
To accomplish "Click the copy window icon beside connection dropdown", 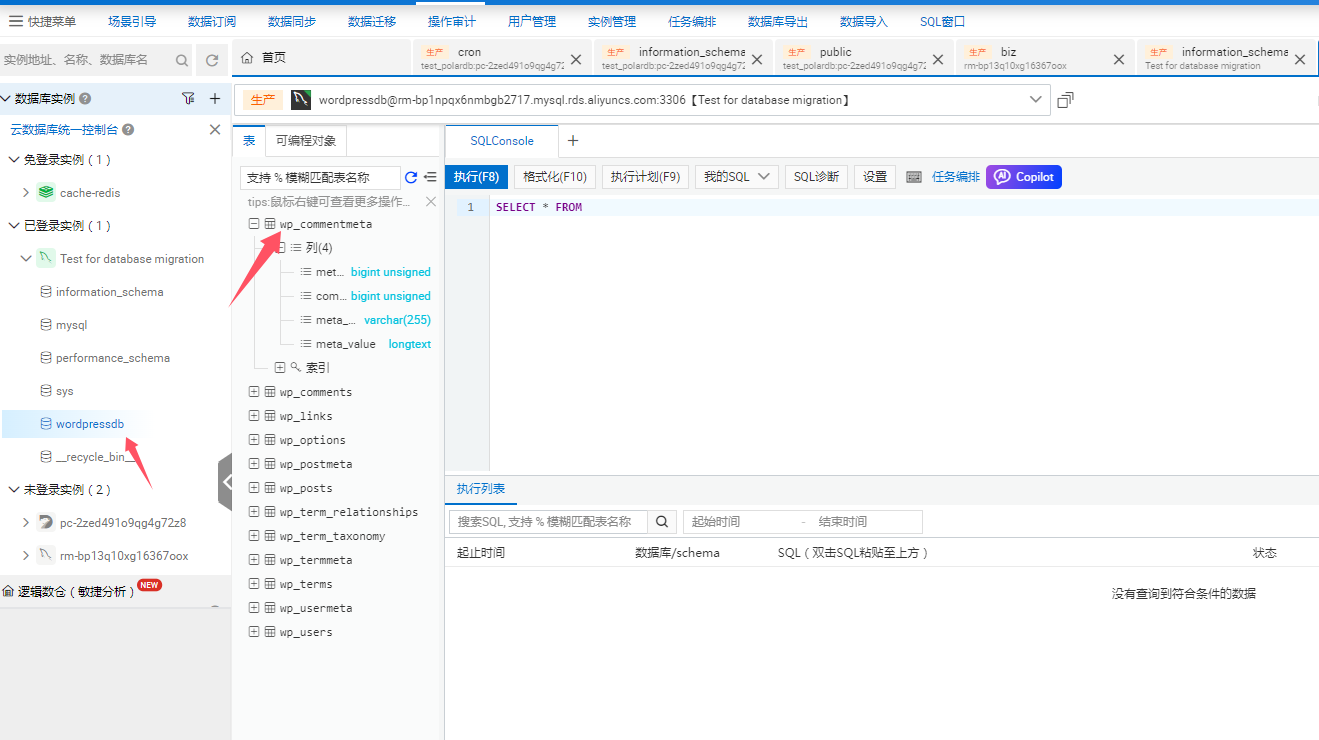I will (1065, 100).
